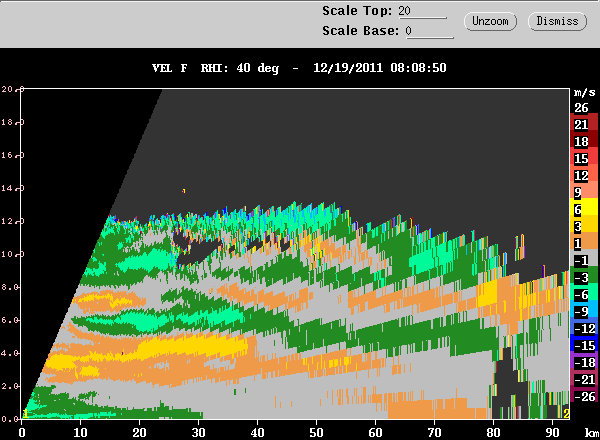Click the 26 m/s legend label

tap(581, 108)
